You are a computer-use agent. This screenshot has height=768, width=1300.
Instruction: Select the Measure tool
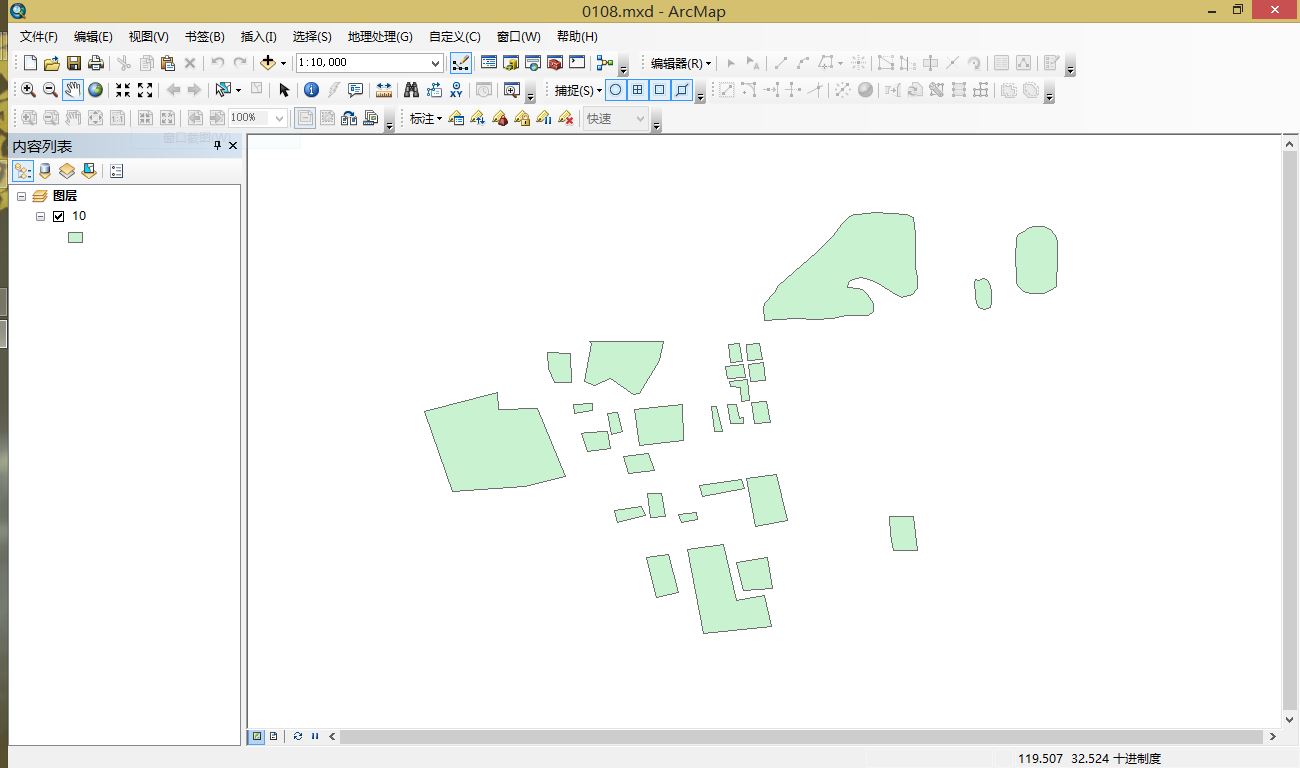tap(383, 88)
